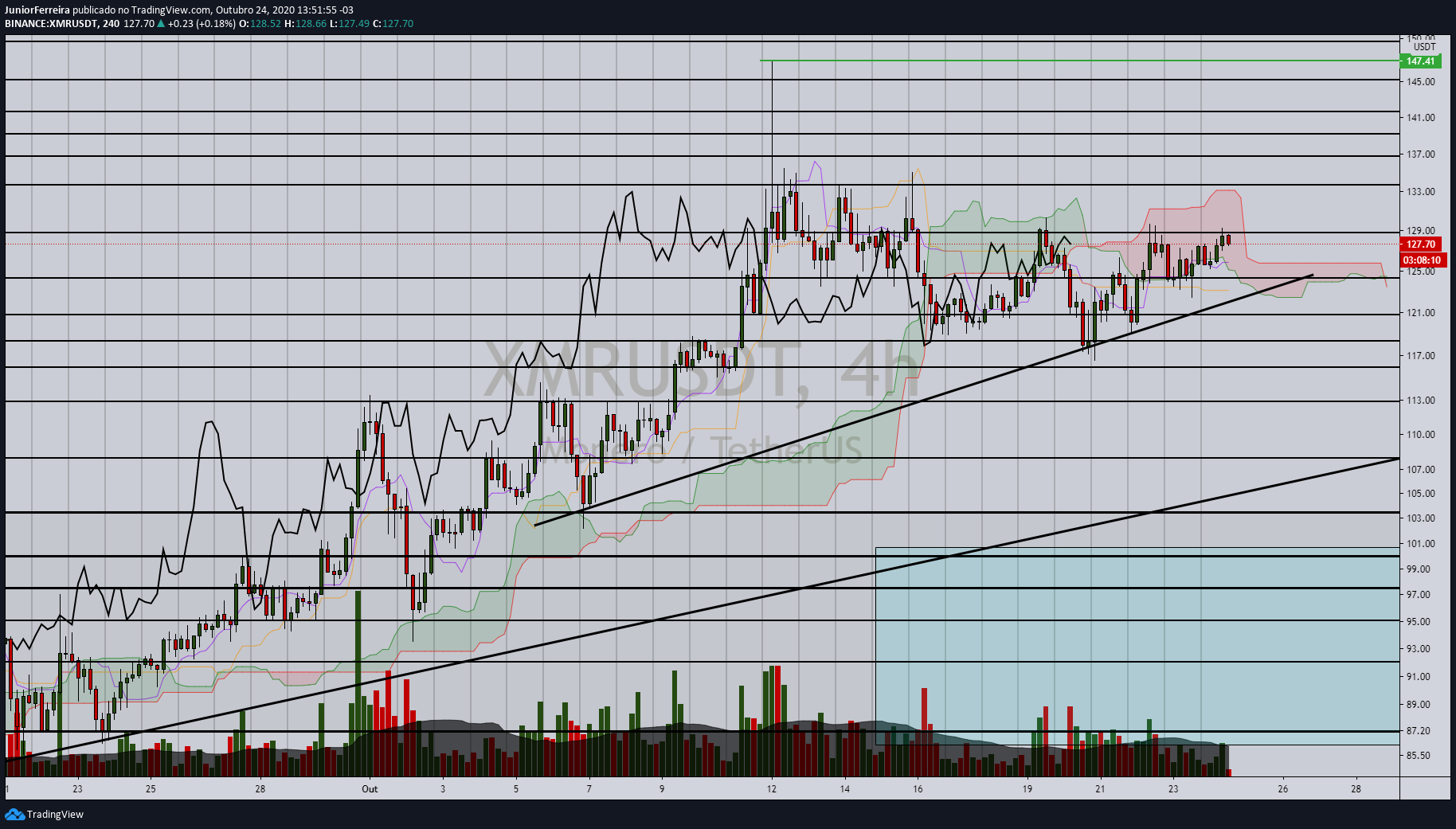The height and width of the screenshot is (829, 1456).
Task: Click the JuniorFerreira author name
Action: (x=37, y=10)
